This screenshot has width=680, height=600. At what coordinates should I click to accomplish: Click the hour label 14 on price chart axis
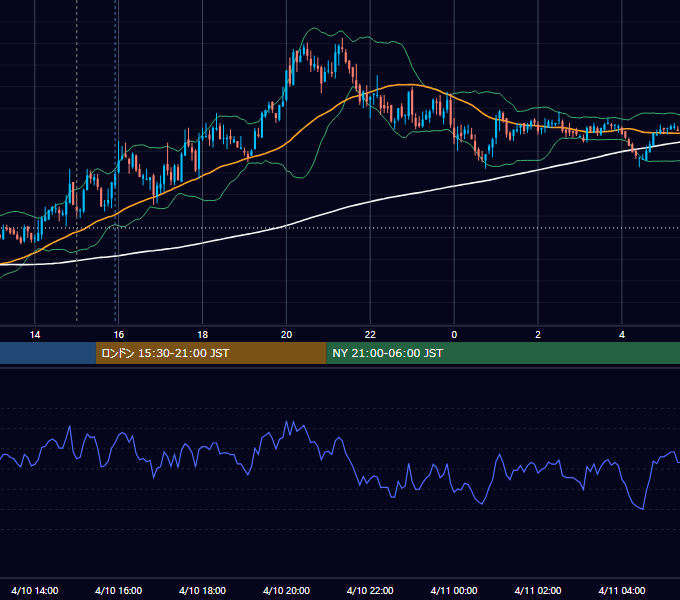35,335
